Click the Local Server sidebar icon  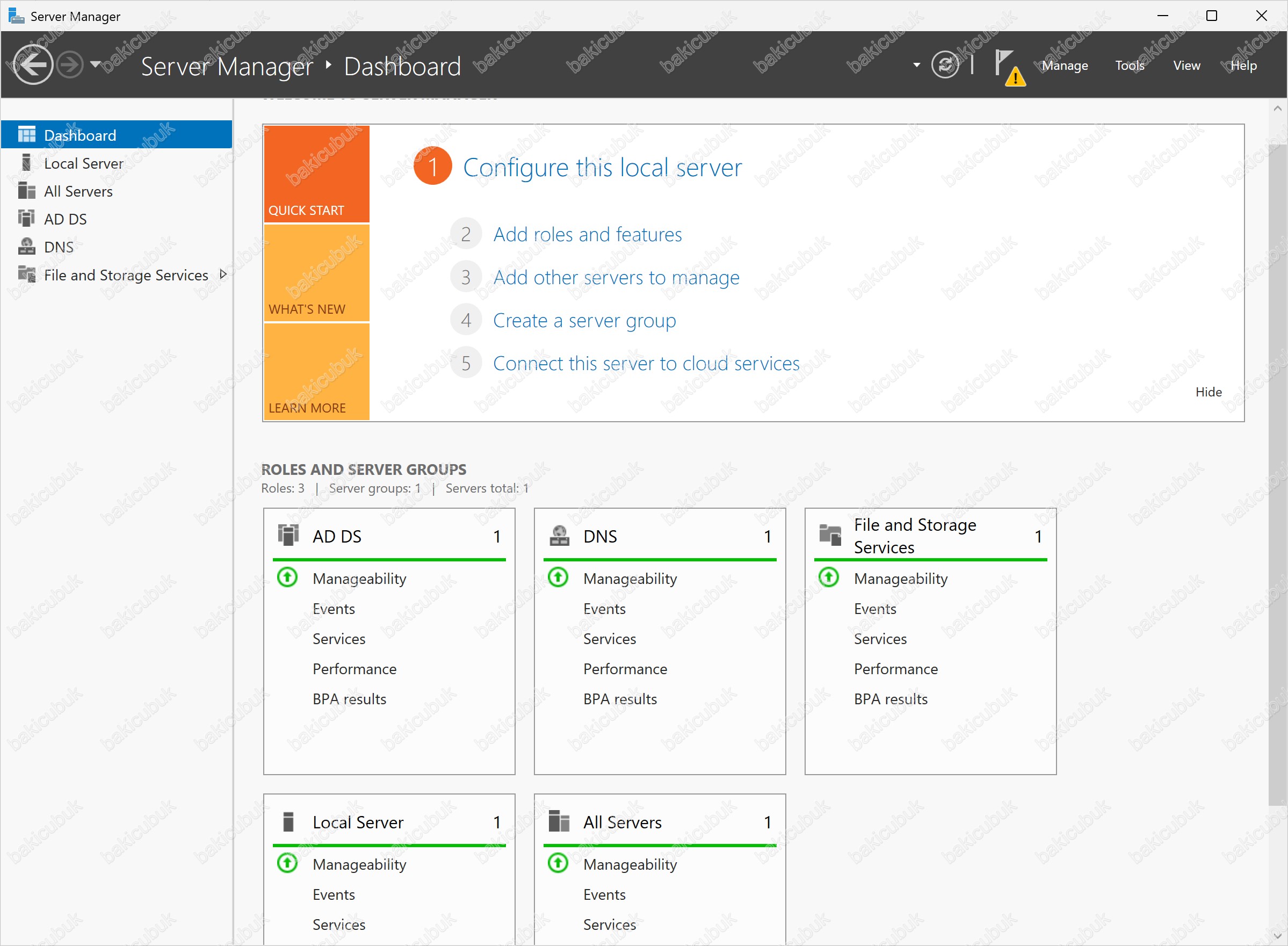tap(26, 163)
